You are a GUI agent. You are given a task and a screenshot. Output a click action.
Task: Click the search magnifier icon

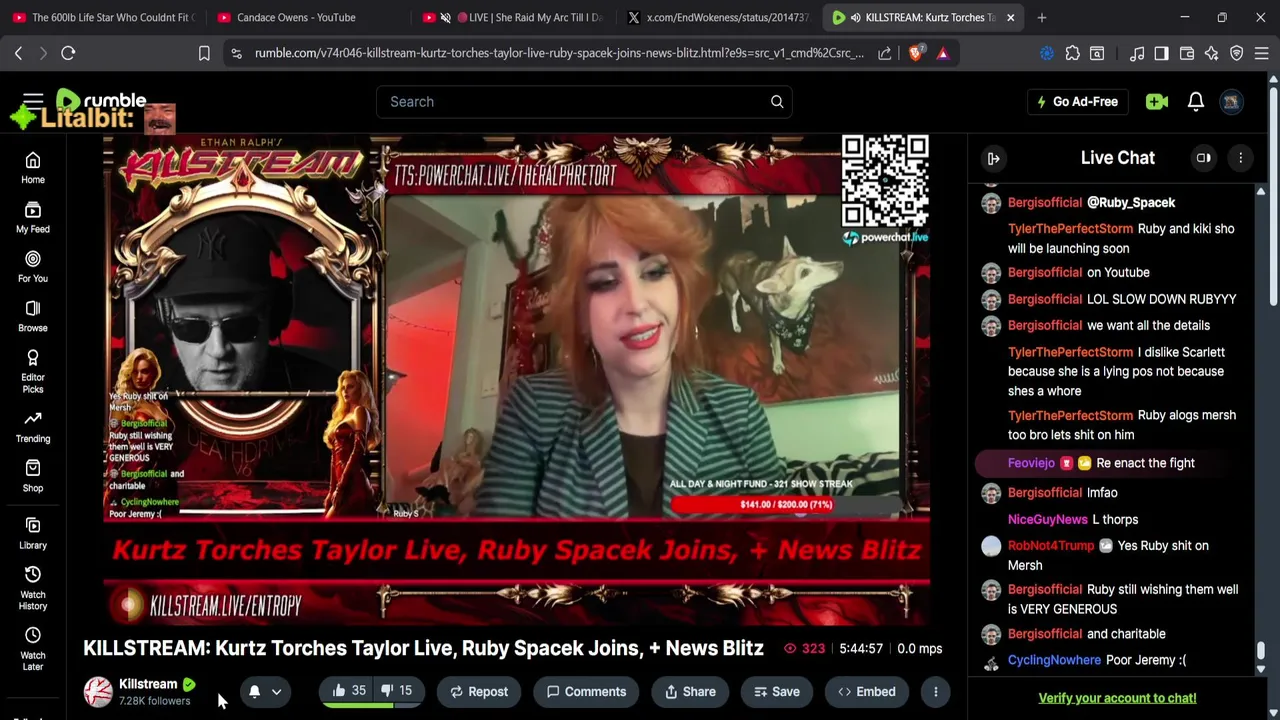[777, 101]
